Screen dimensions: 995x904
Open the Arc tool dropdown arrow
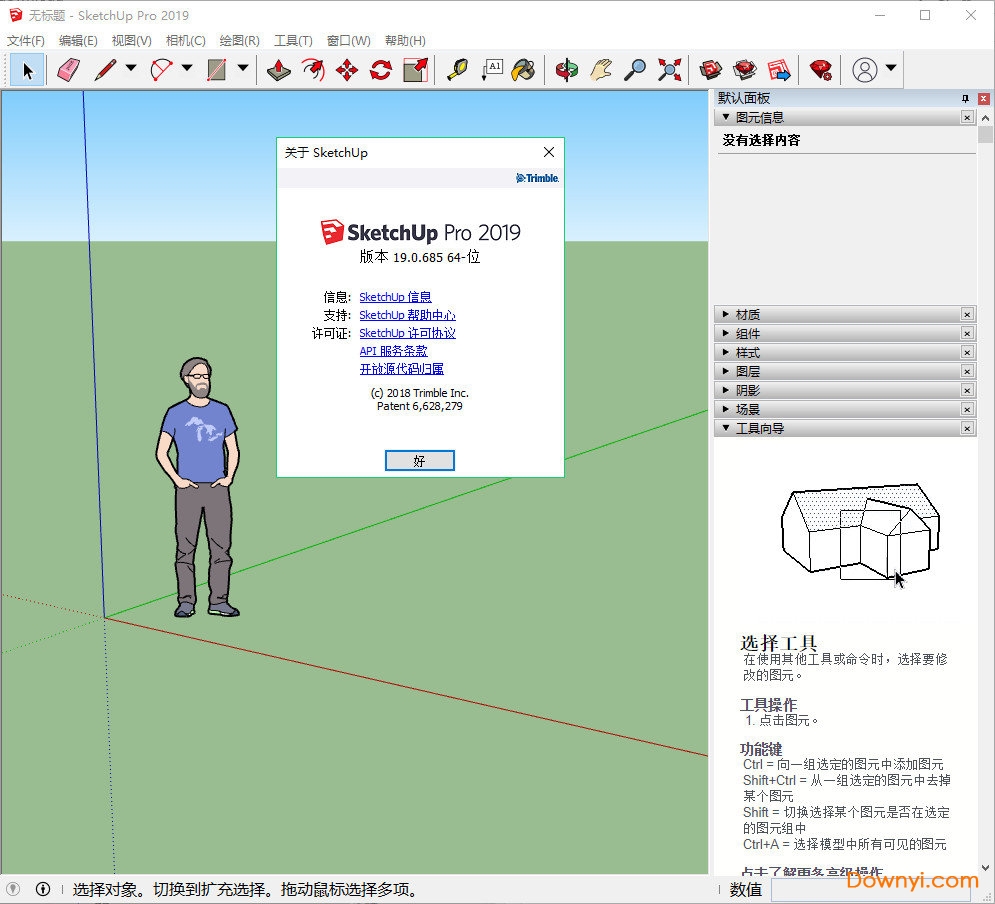coord(187,69)
